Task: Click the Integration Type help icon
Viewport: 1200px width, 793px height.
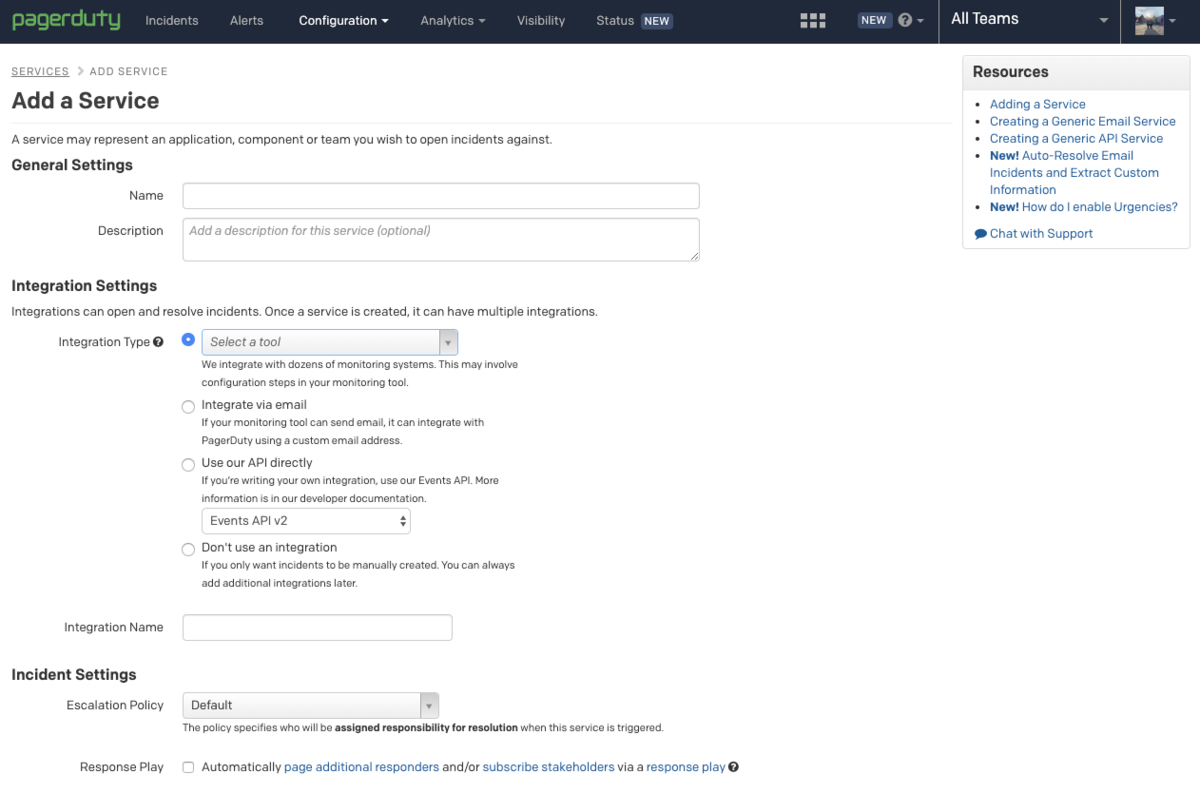Action: click(x=158, y=342)
